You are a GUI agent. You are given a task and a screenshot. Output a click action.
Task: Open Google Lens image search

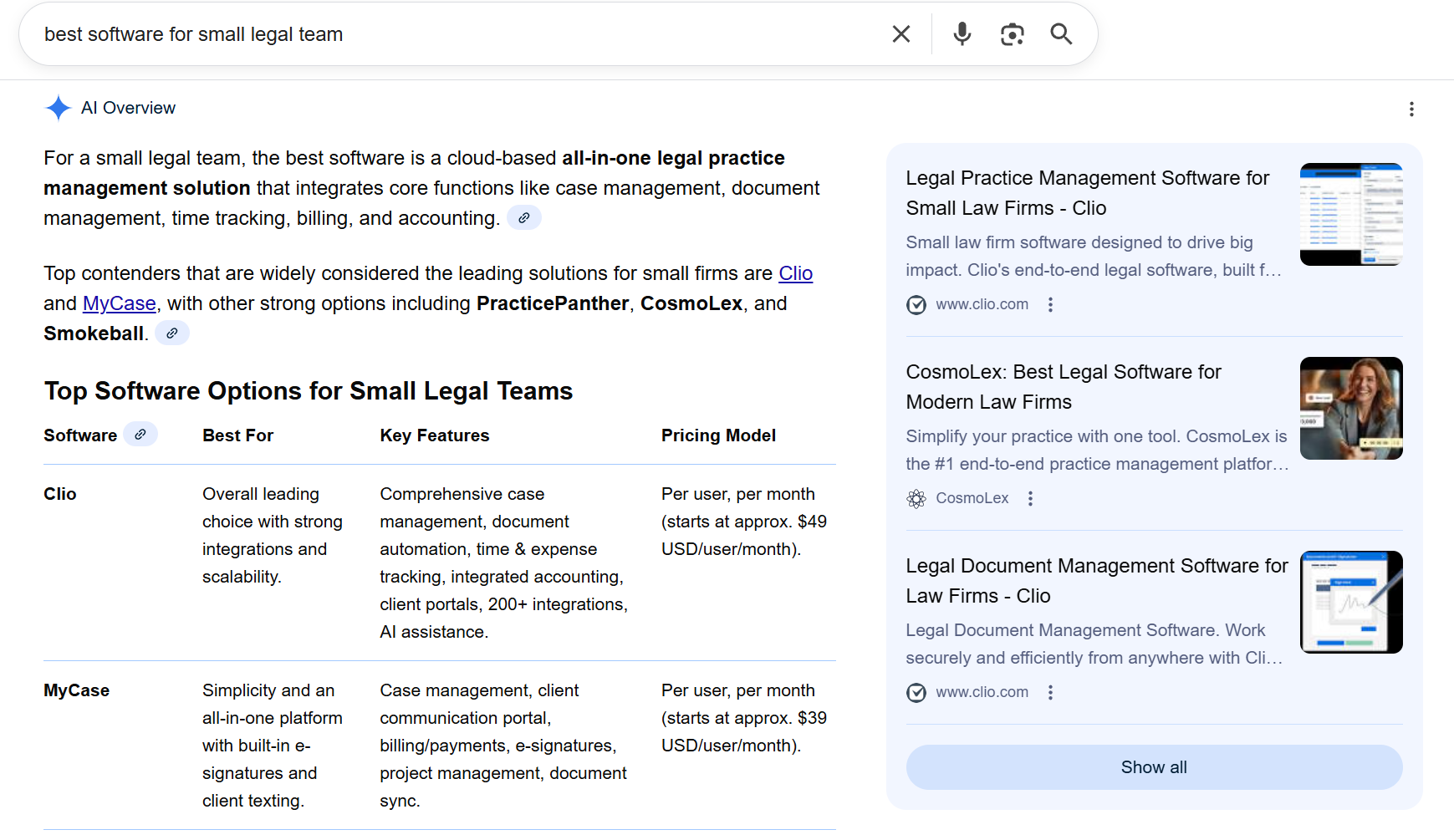pyautogui.click(x=1012, y=33)
